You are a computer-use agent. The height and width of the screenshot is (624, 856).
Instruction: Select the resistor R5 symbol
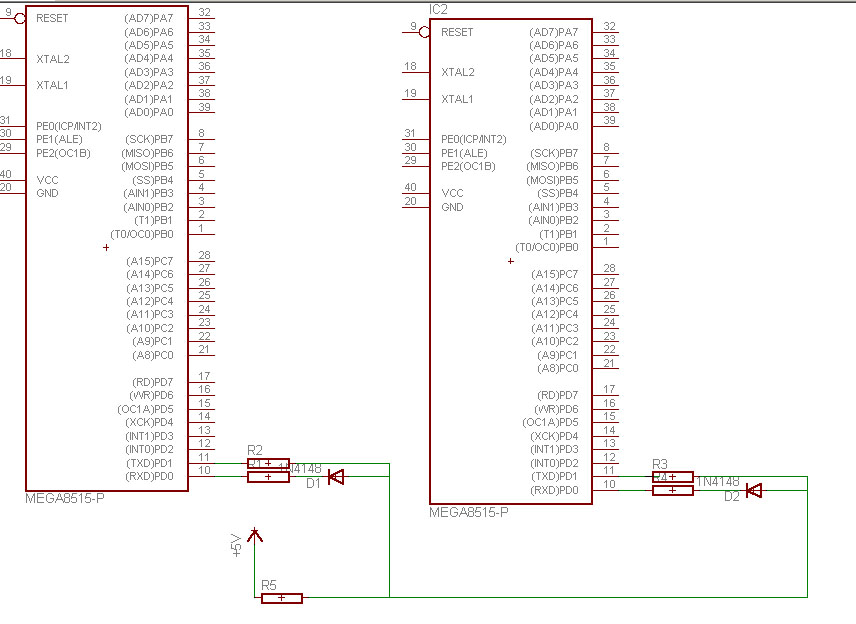[x=282, y=598]
